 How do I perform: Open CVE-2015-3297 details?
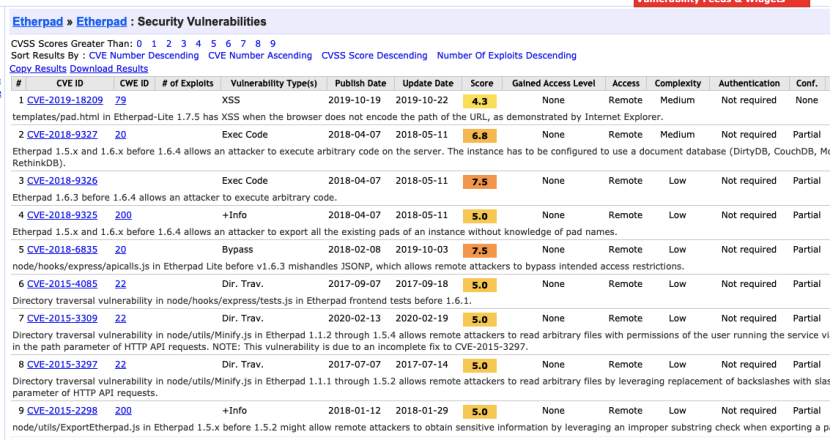tap(62, 365)
